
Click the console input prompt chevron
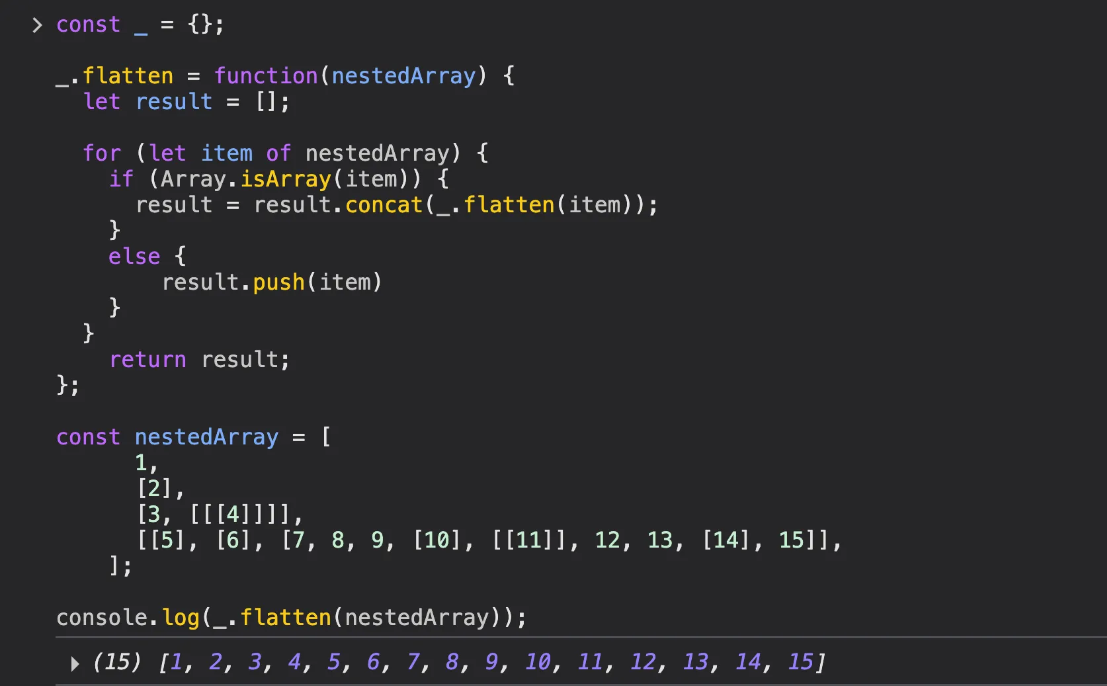click(37, 25)
